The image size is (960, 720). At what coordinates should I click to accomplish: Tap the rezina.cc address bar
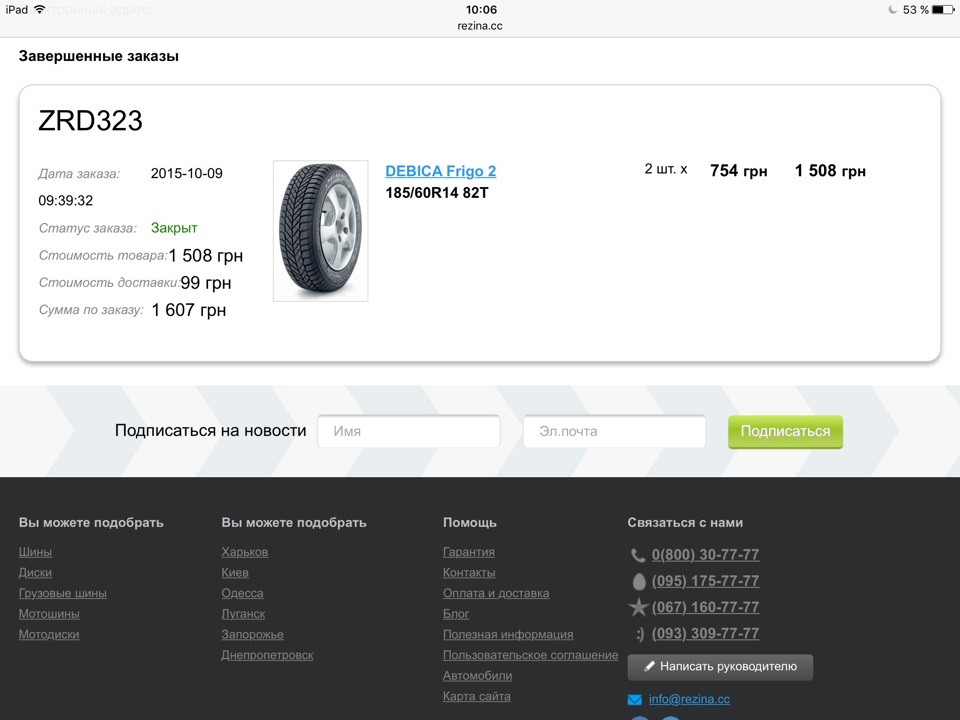point(480,26)
